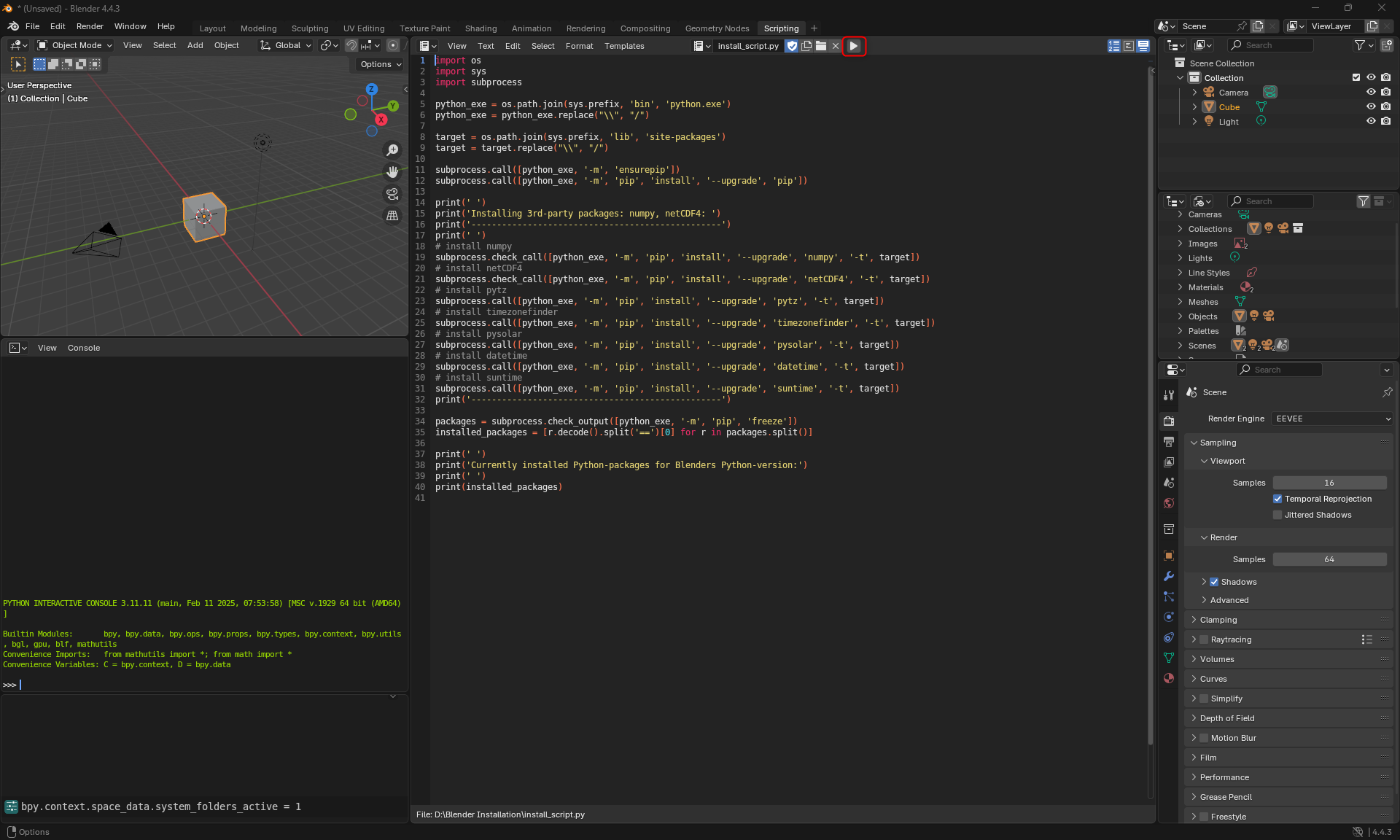Open the Console menu

(x=84, y=348)
